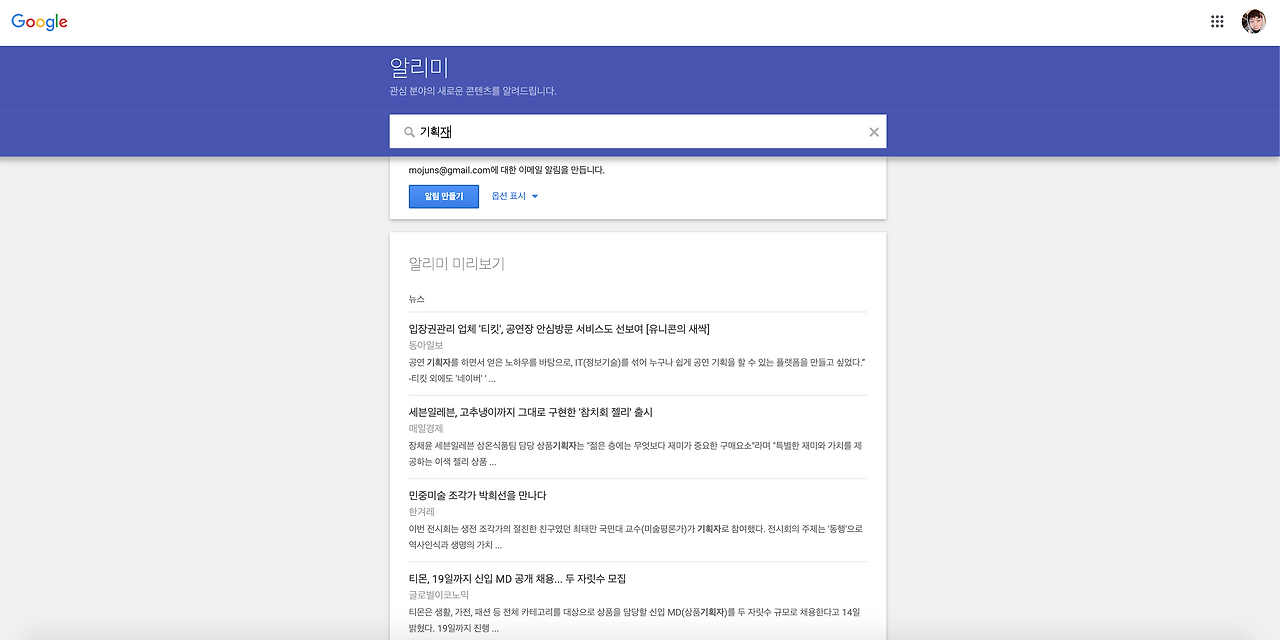Clear the search query with the X icon

(x=873, y=131)
